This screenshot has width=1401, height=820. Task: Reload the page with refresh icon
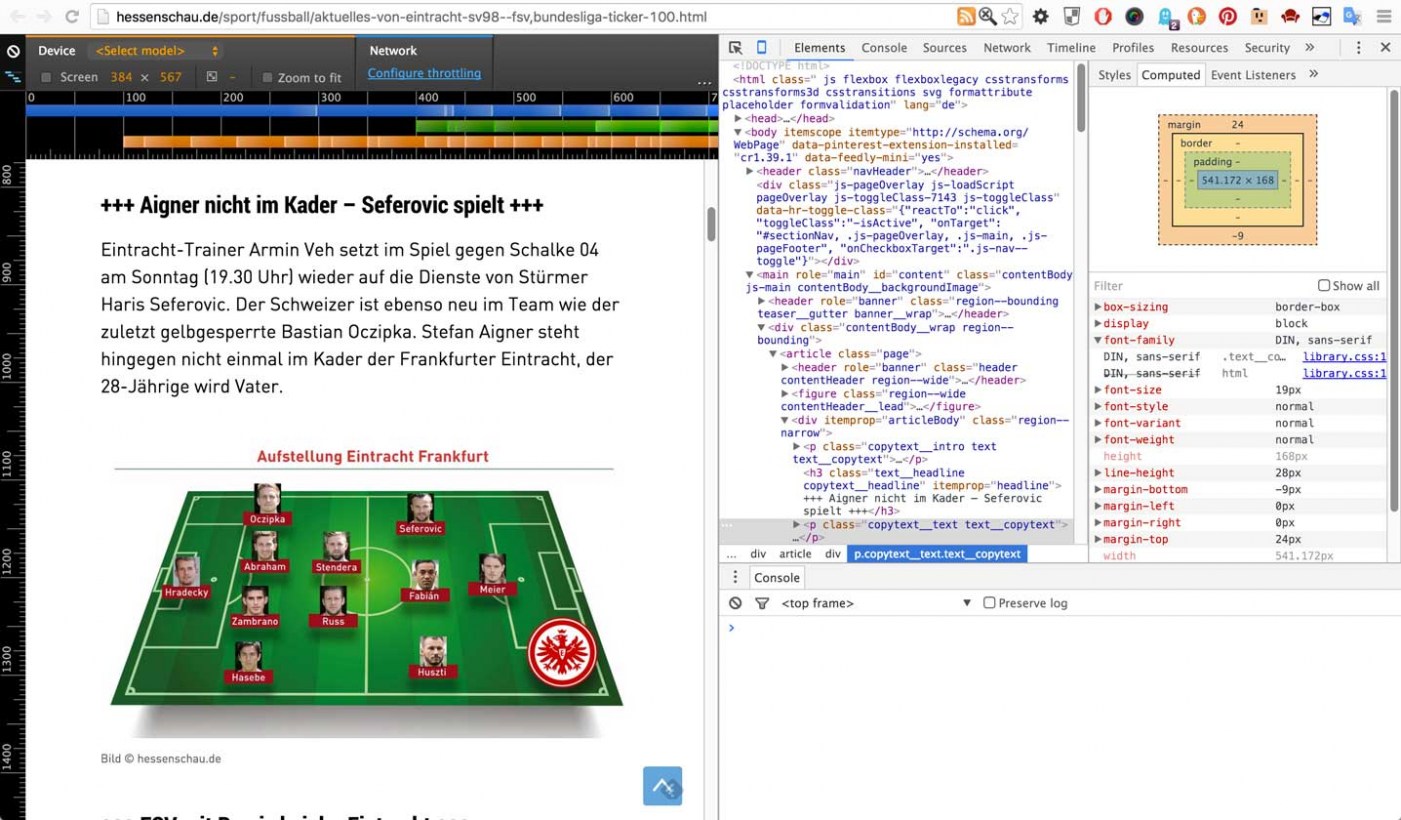tap(72, 16)
